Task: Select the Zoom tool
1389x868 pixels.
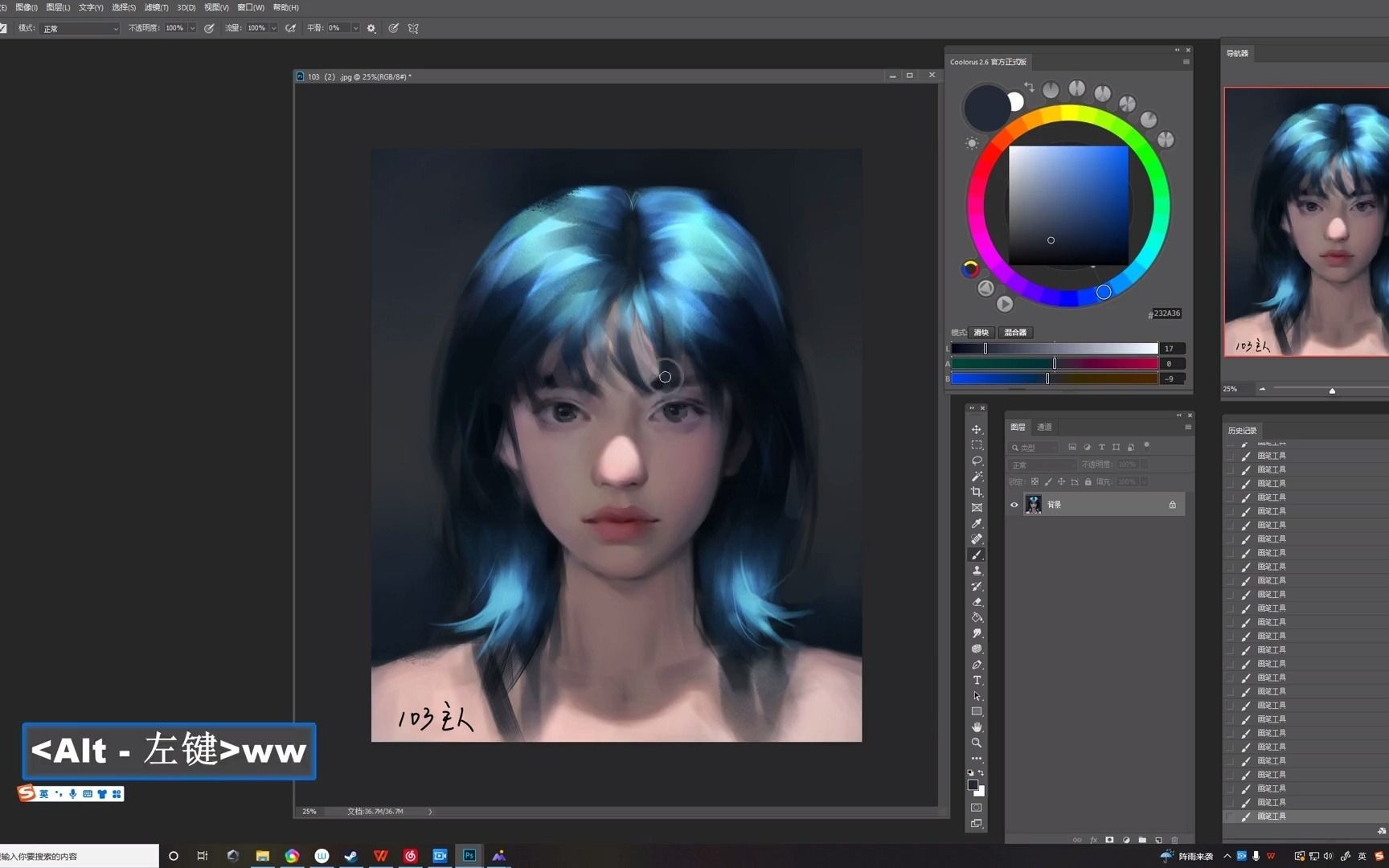Action: pyautogui.click(x=977, y=743)
